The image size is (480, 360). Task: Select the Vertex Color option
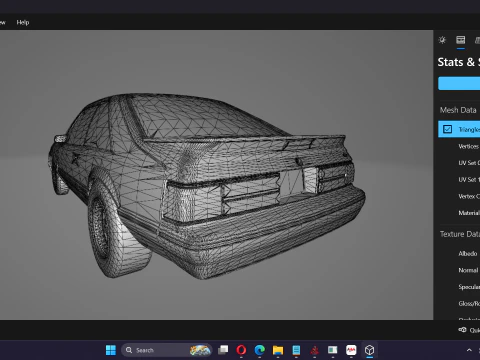pyautogui.click(x=469, y=196)
